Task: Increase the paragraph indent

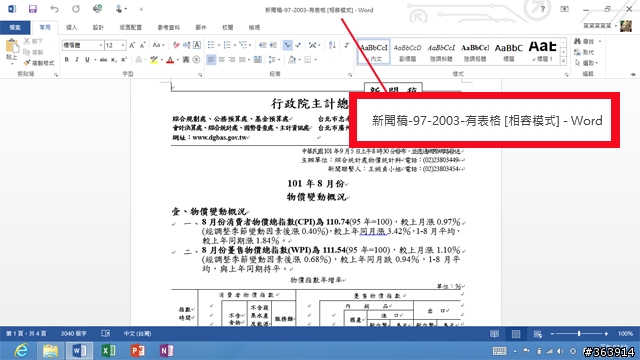Action: (273, 45)
